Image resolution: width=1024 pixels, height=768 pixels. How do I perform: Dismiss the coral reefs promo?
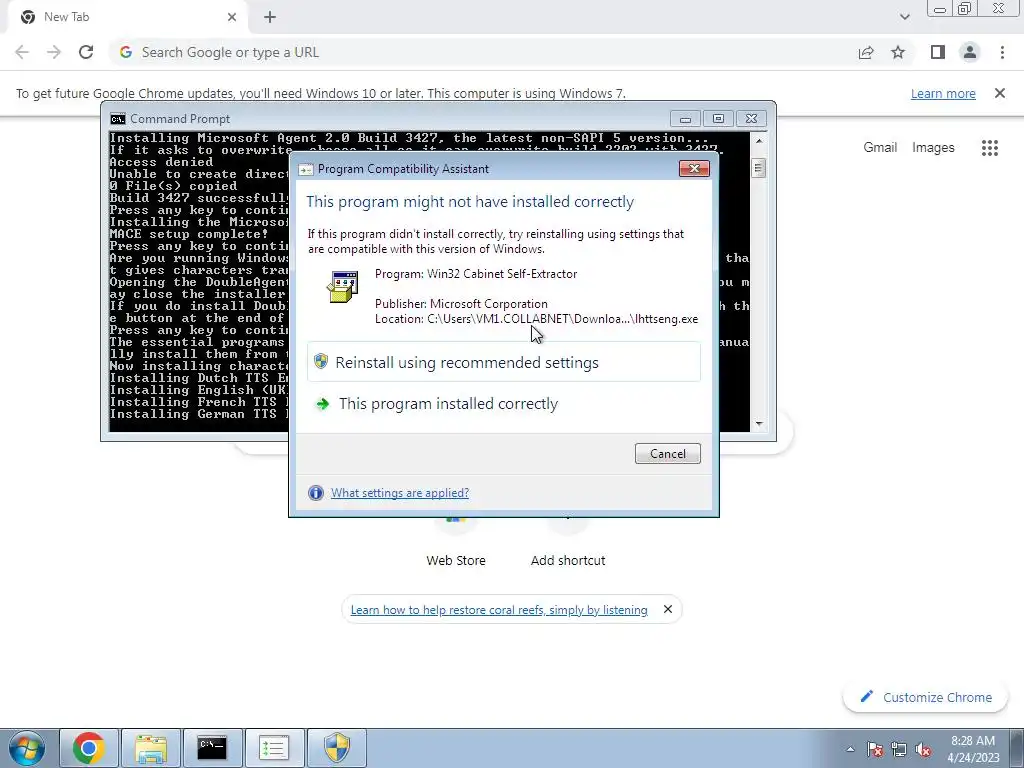[667, 609]
